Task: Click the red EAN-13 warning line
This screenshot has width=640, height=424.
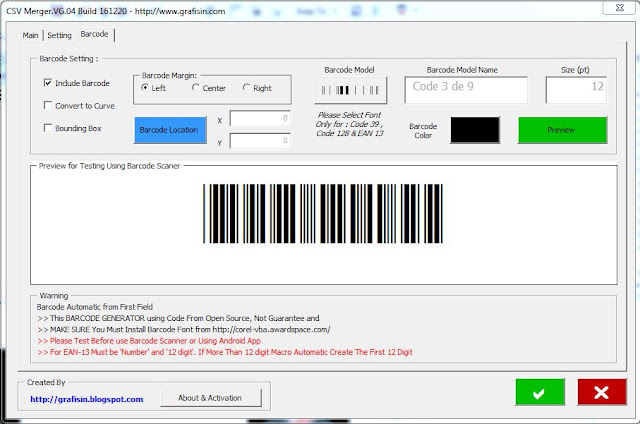Action: pos(225,352)
